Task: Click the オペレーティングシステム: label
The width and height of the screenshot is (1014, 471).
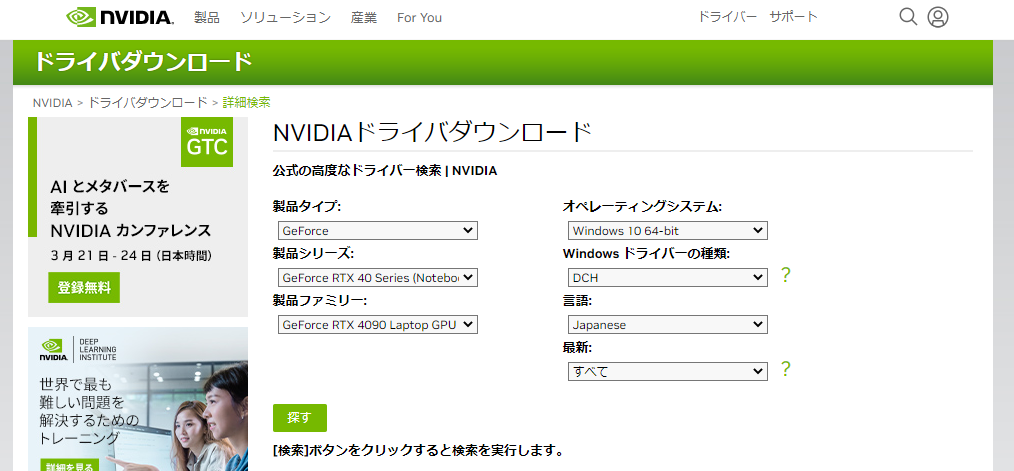Action: click(x=642, y=207)
